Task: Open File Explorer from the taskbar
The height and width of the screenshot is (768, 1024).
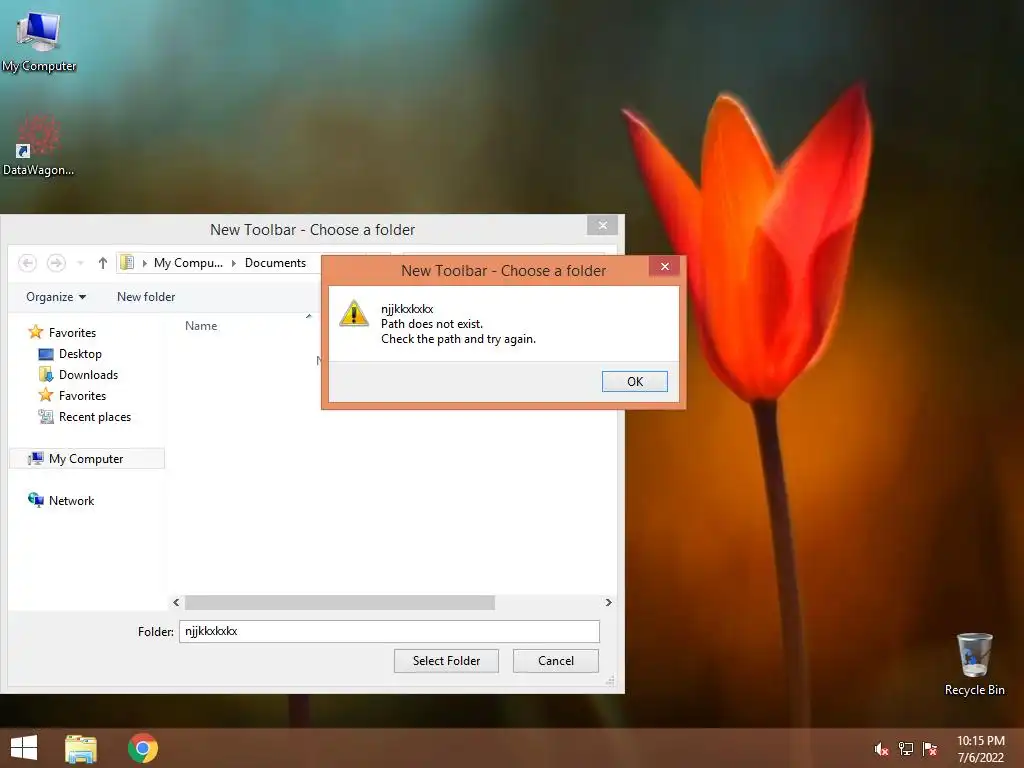Action: 81,748
